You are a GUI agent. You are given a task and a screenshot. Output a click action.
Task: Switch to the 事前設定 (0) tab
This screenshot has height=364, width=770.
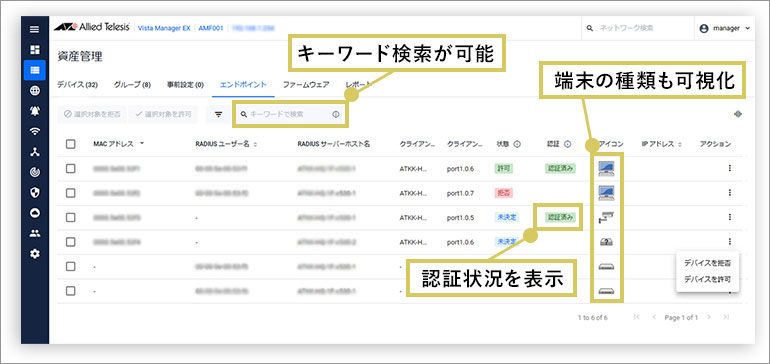[x=185, y=84]
